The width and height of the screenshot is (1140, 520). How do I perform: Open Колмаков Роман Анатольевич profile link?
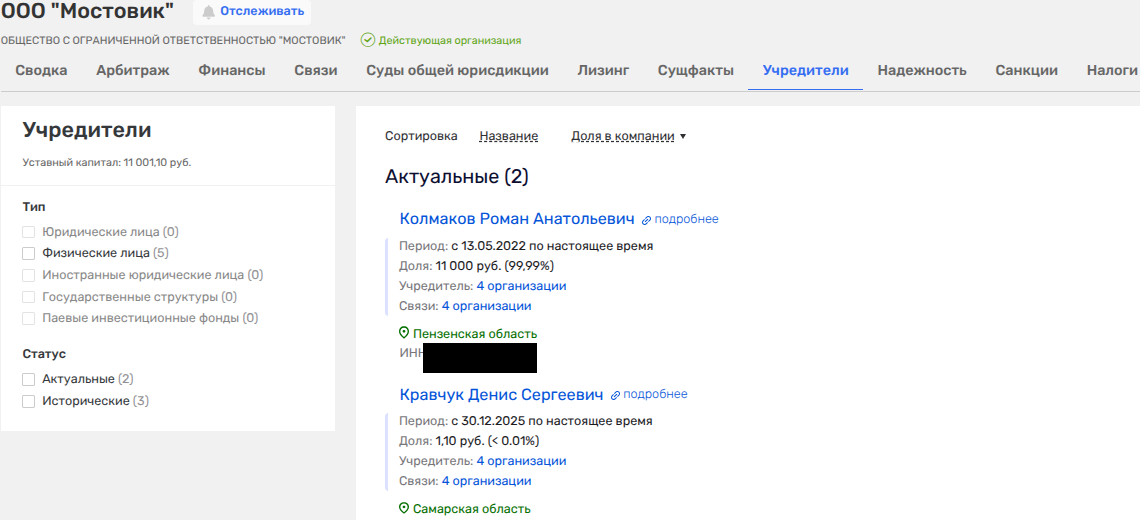point(517,219)
